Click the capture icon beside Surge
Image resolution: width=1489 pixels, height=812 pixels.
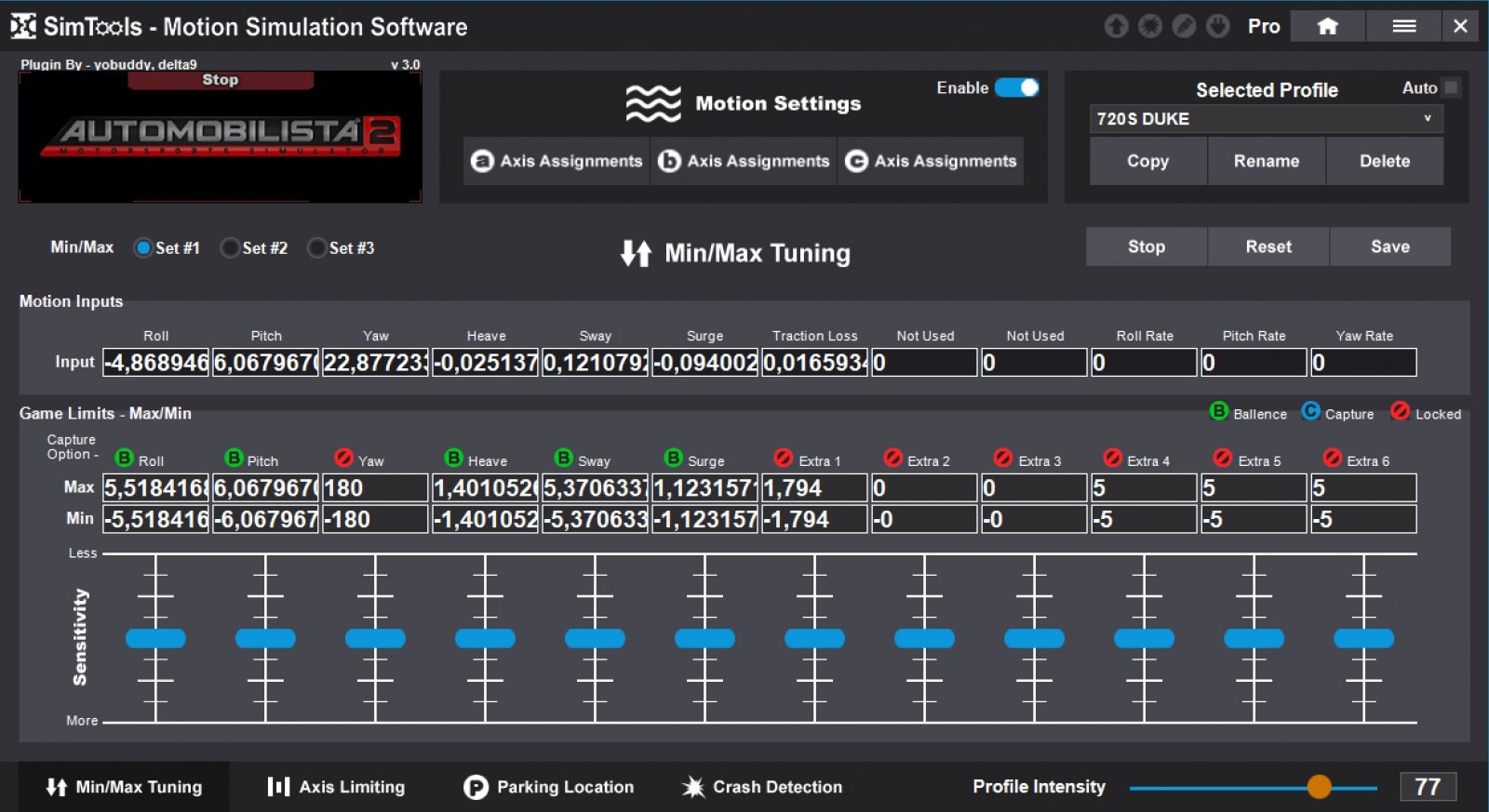click(673, 458)
